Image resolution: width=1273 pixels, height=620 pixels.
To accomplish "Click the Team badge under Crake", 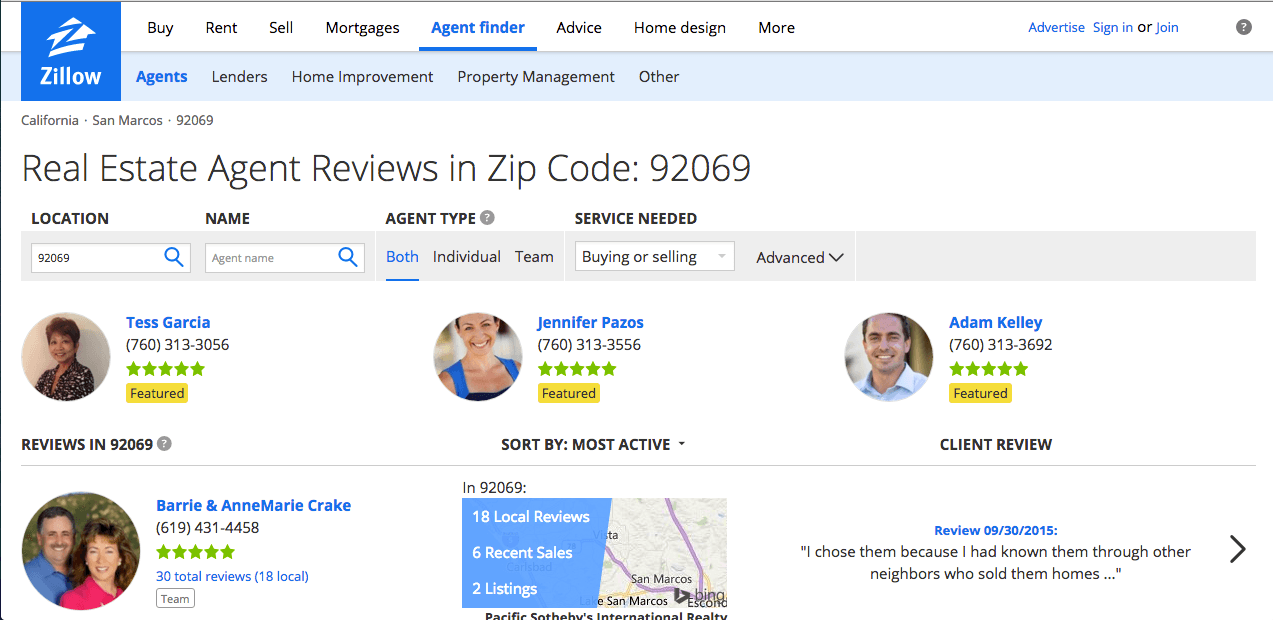I will (x=175, y=598).
